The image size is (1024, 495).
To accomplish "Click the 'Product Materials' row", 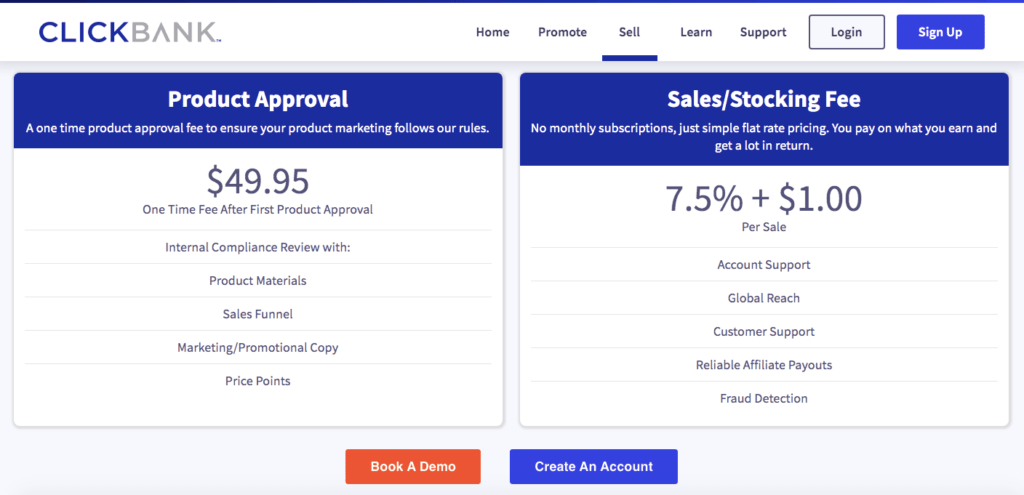I will click(258, 281).
